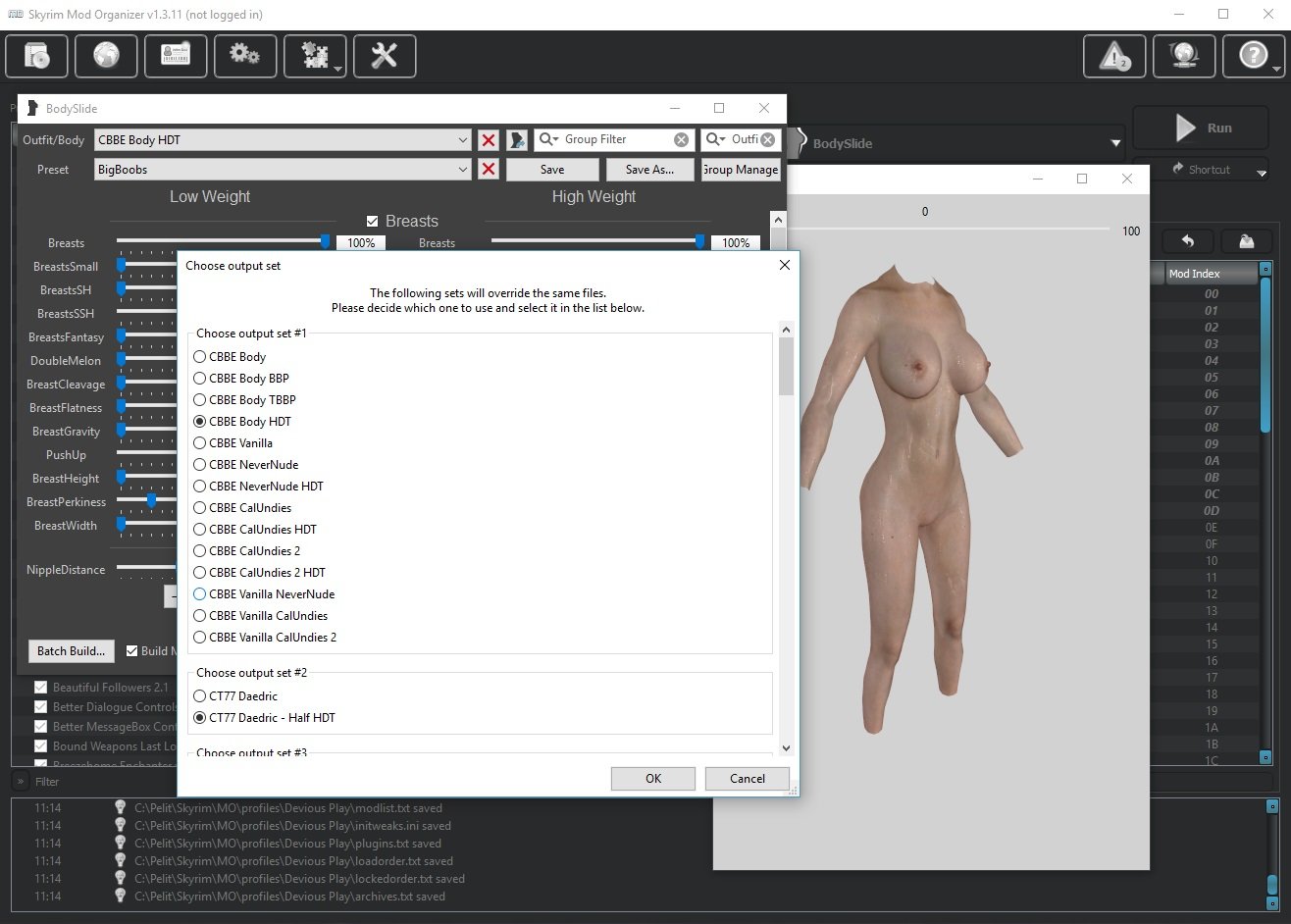Clear the Outfit filter search field

coord(767,140)
